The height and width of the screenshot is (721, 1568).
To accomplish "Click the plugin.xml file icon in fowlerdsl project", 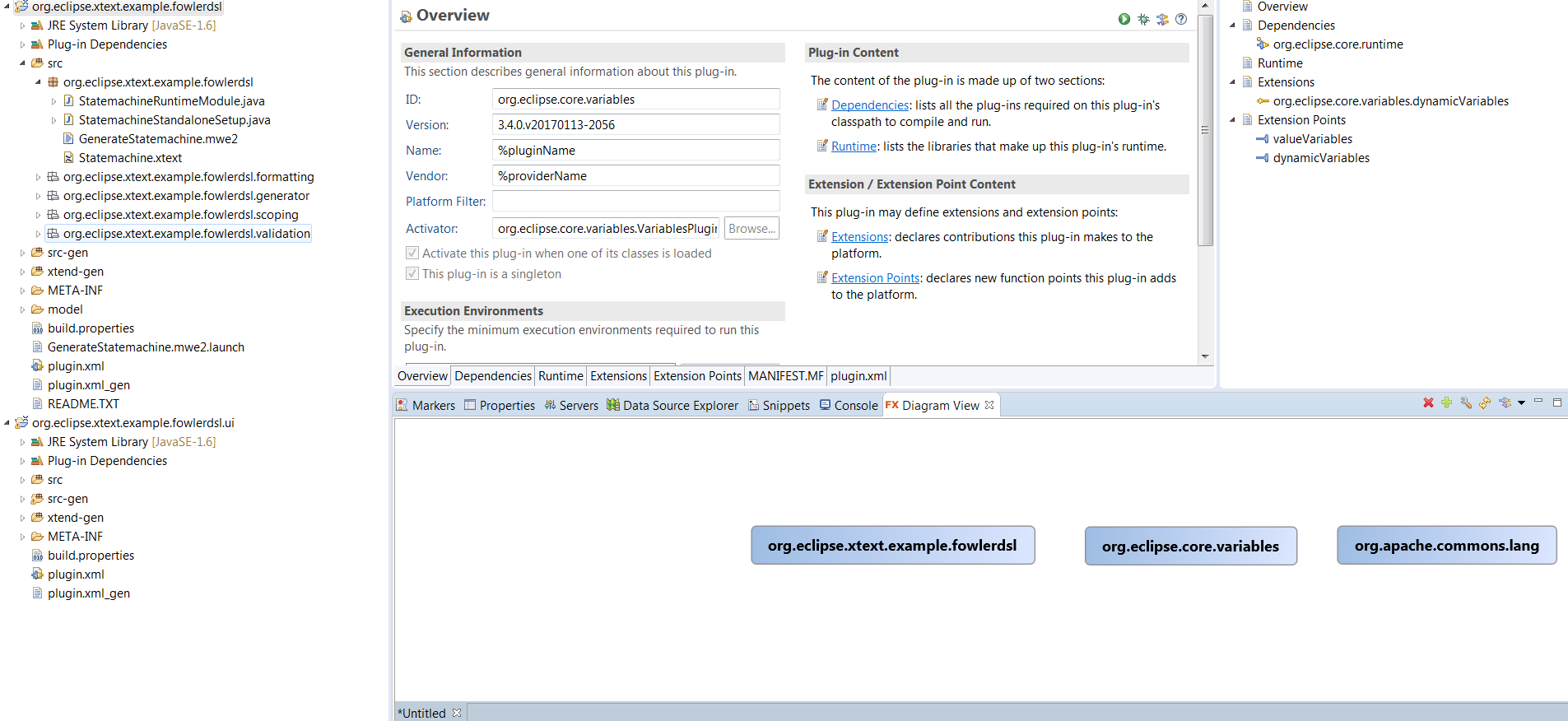I will pyautogui.click(x=37, y=365).
